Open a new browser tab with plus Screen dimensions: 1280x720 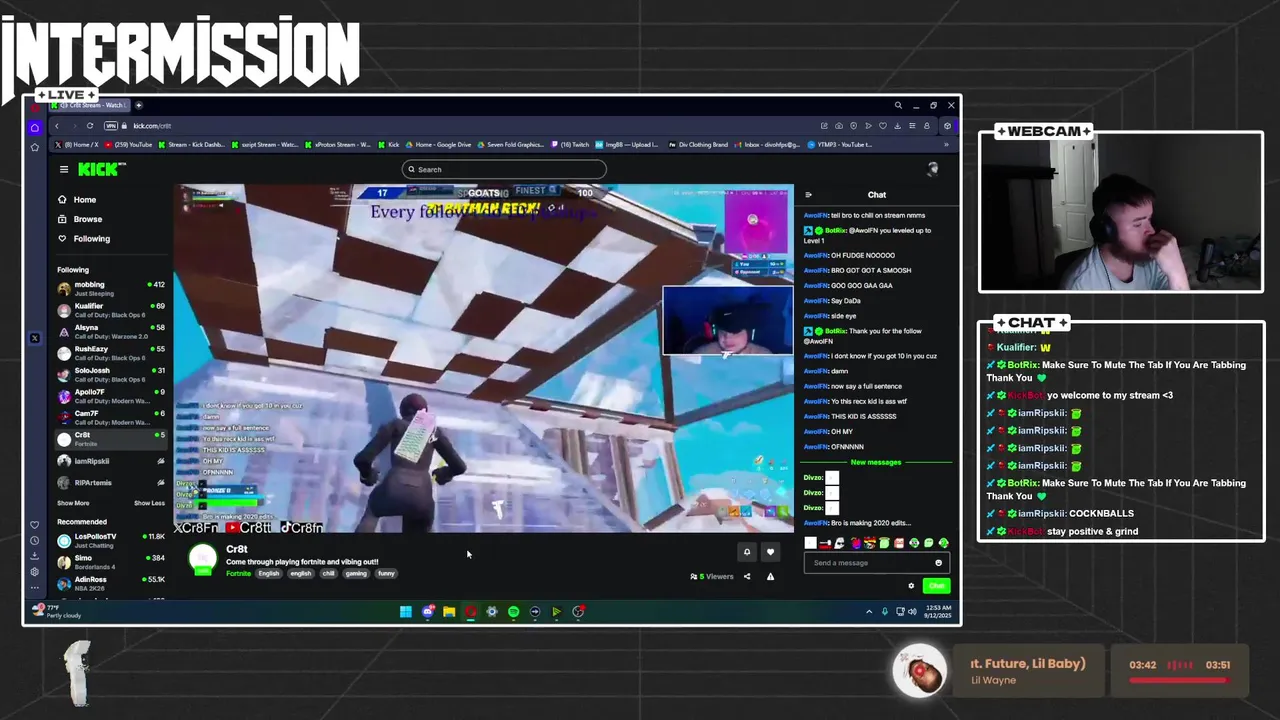[139, 105]
